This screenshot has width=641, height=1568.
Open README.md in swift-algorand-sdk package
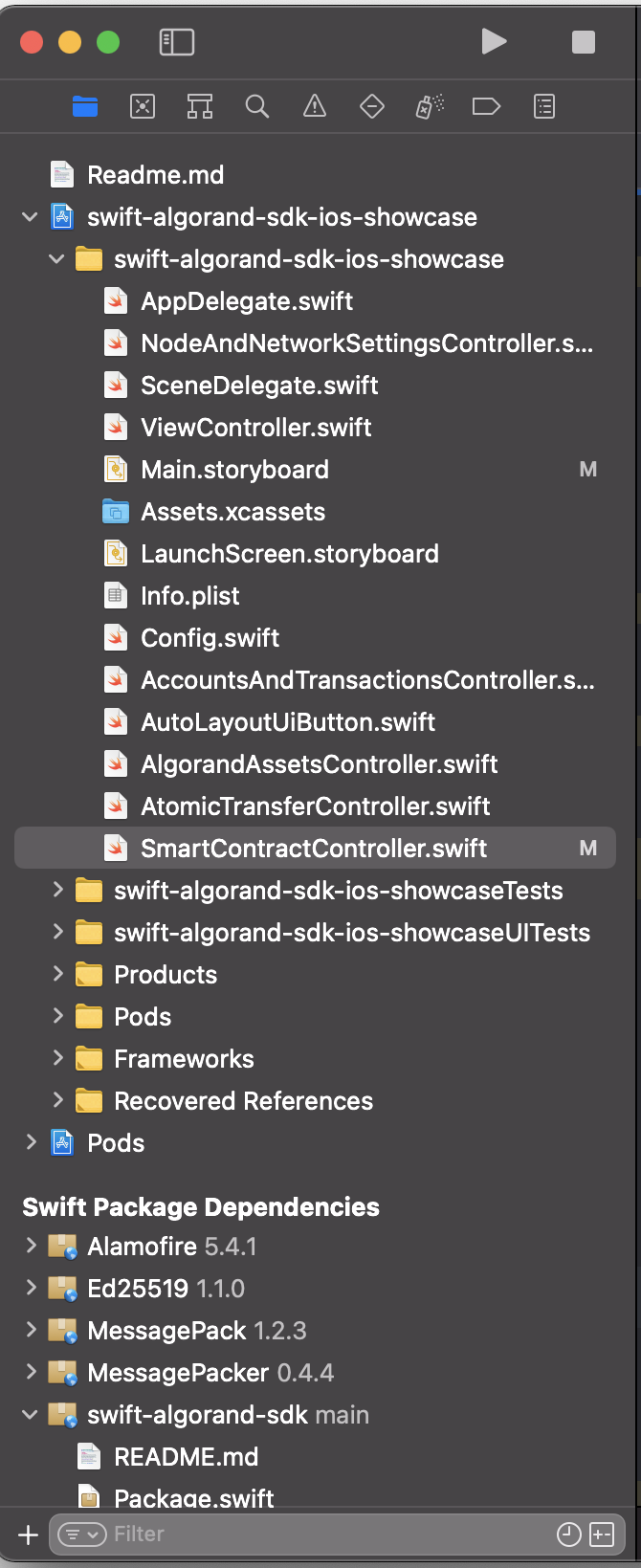186,1457
